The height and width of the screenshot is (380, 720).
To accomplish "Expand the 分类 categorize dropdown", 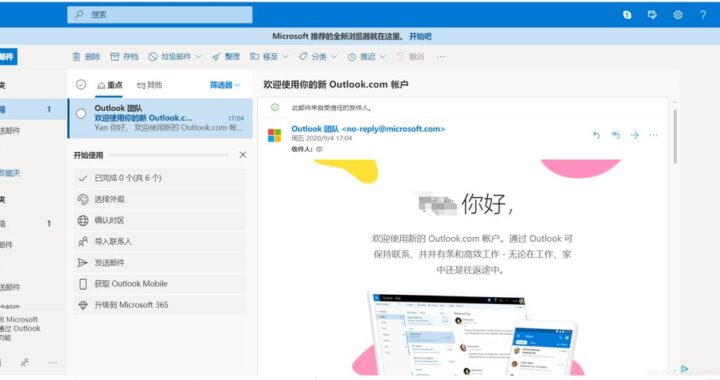I will 334,56.
